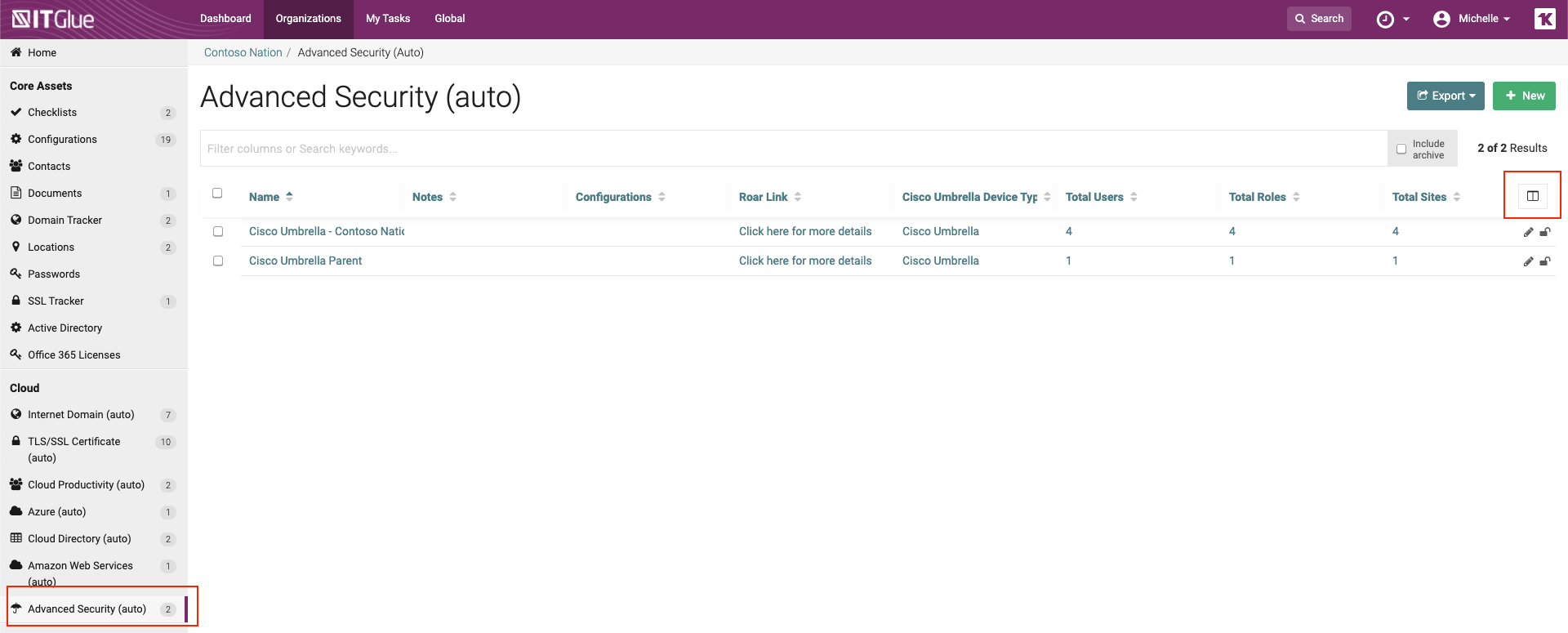1568x633 pixels.
Task: Enable the Include archive checkbox
Action: [1401, 149]
